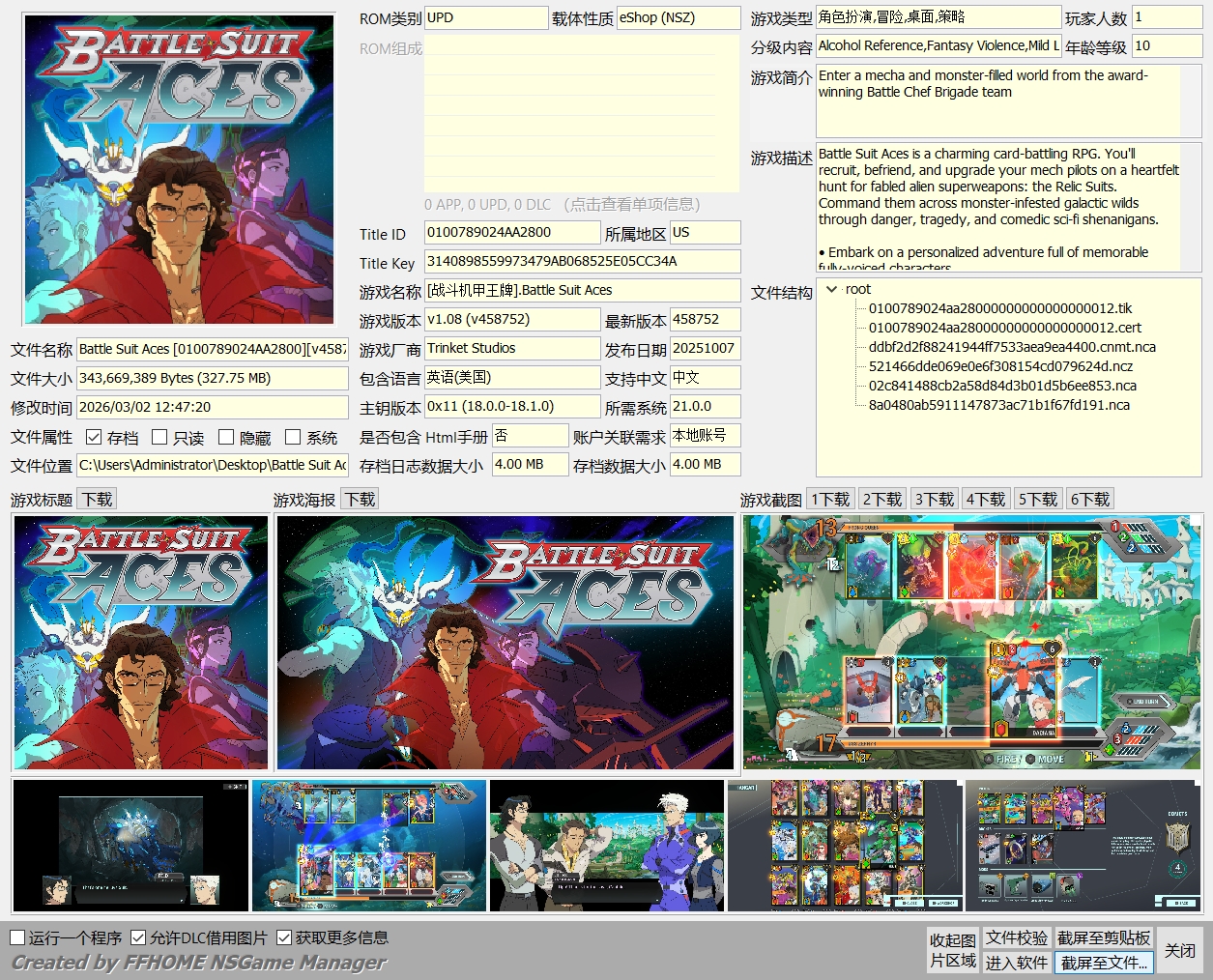
Task: Click the ROM组成 empty list area
Action: pos(582,114)
